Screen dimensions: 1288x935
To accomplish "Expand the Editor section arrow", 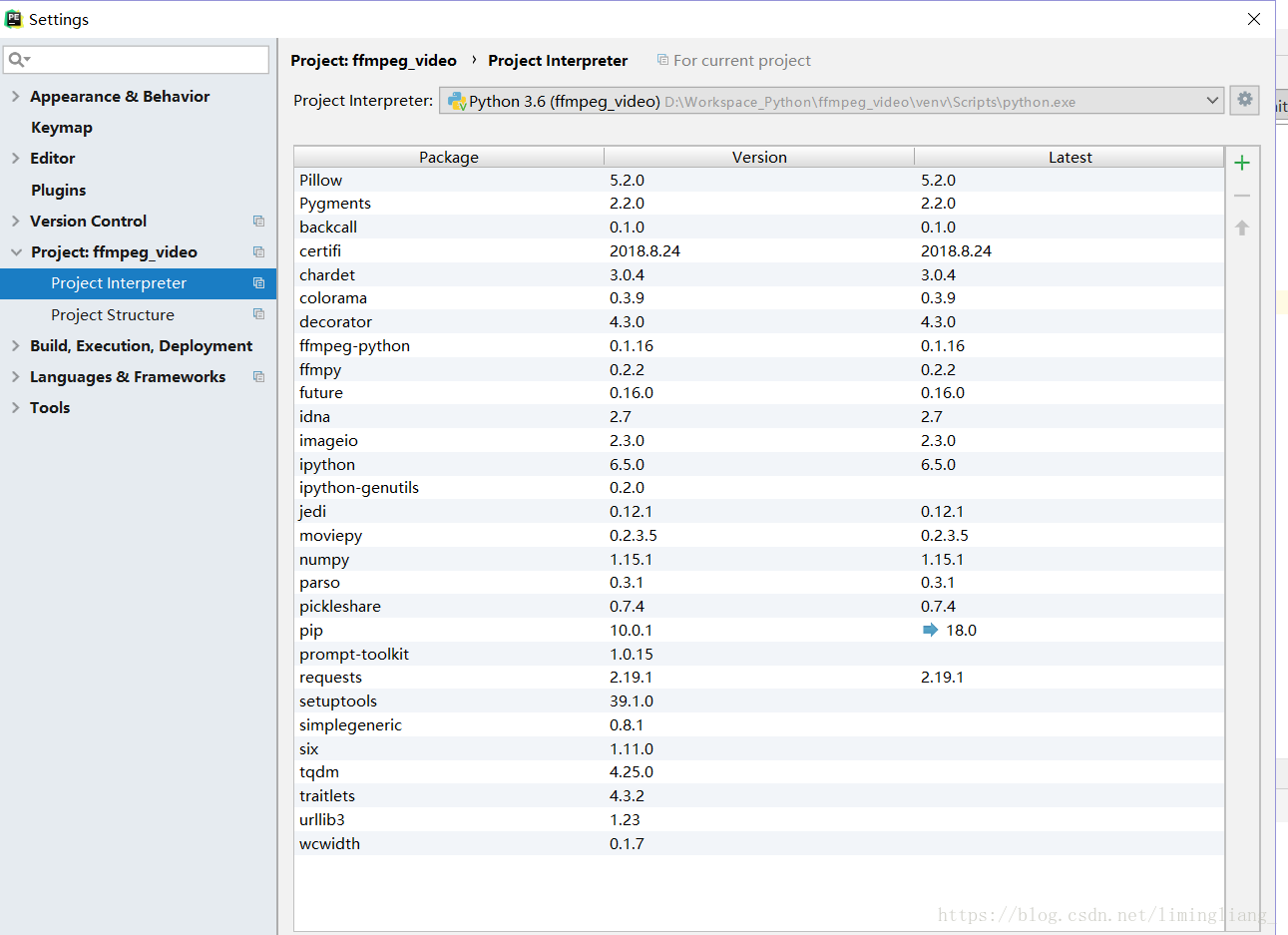I will pos(15,158).
